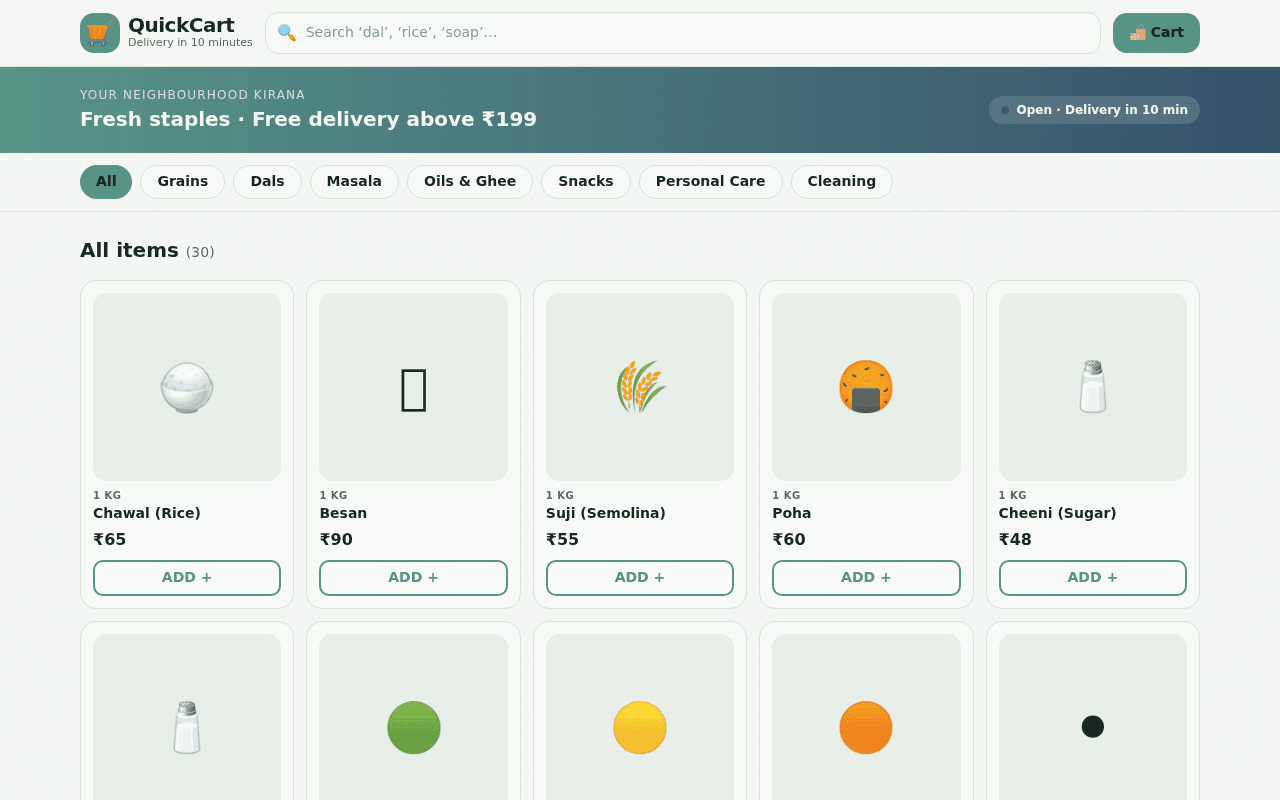Image resolution: width=1280 pixels, height=800 pixels.
Task: Click the salt shaker image in second row
Action: coord(187,728)
